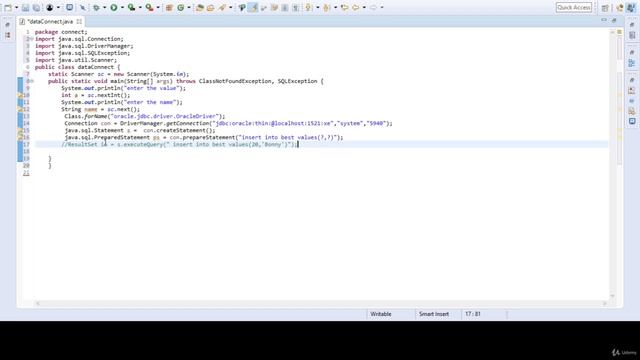Open the New wizard dropdown arrow
Screen dimensions: 640x360
pyautogui.click(x=16, y=8)
